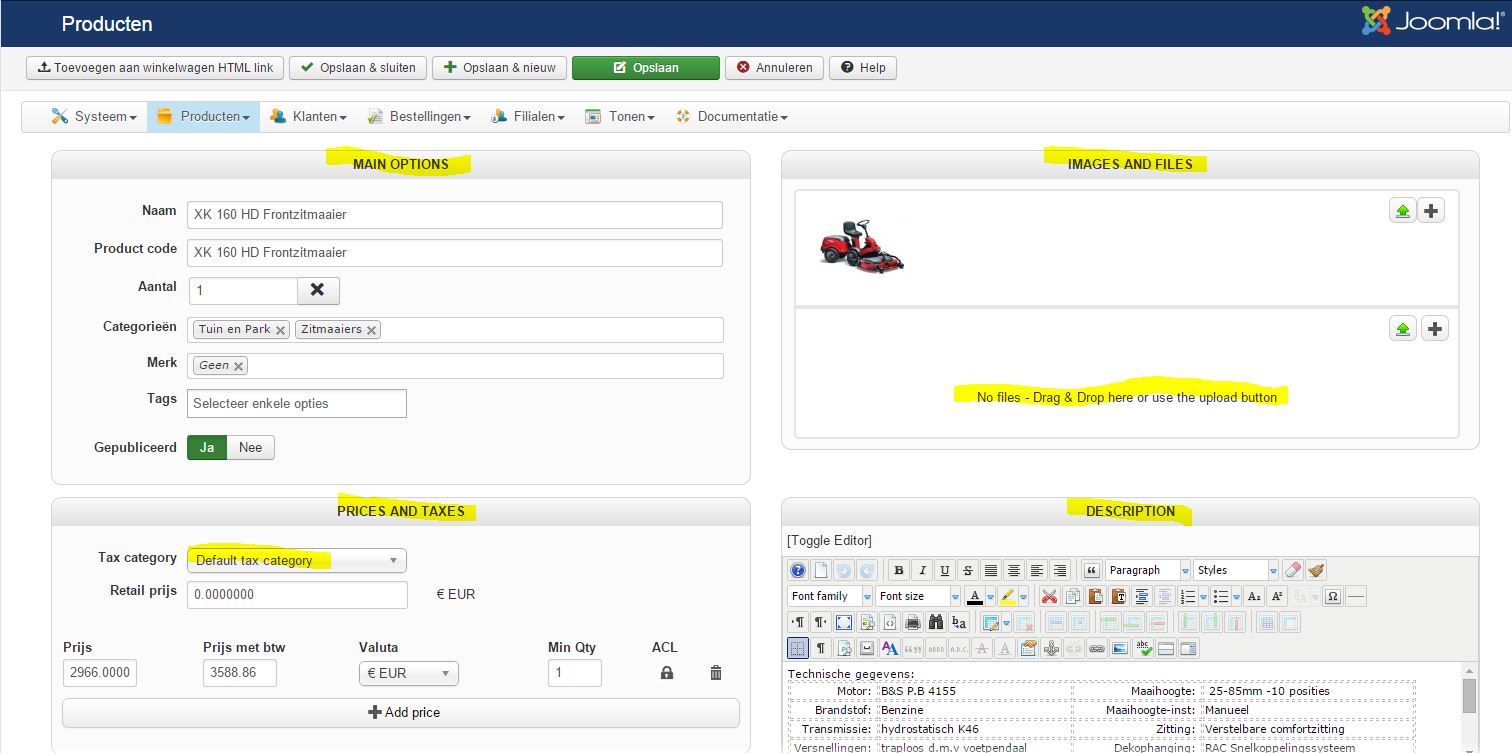Toggle superscript formatting
The image size is (1512, 753).
coord(1277,596)
